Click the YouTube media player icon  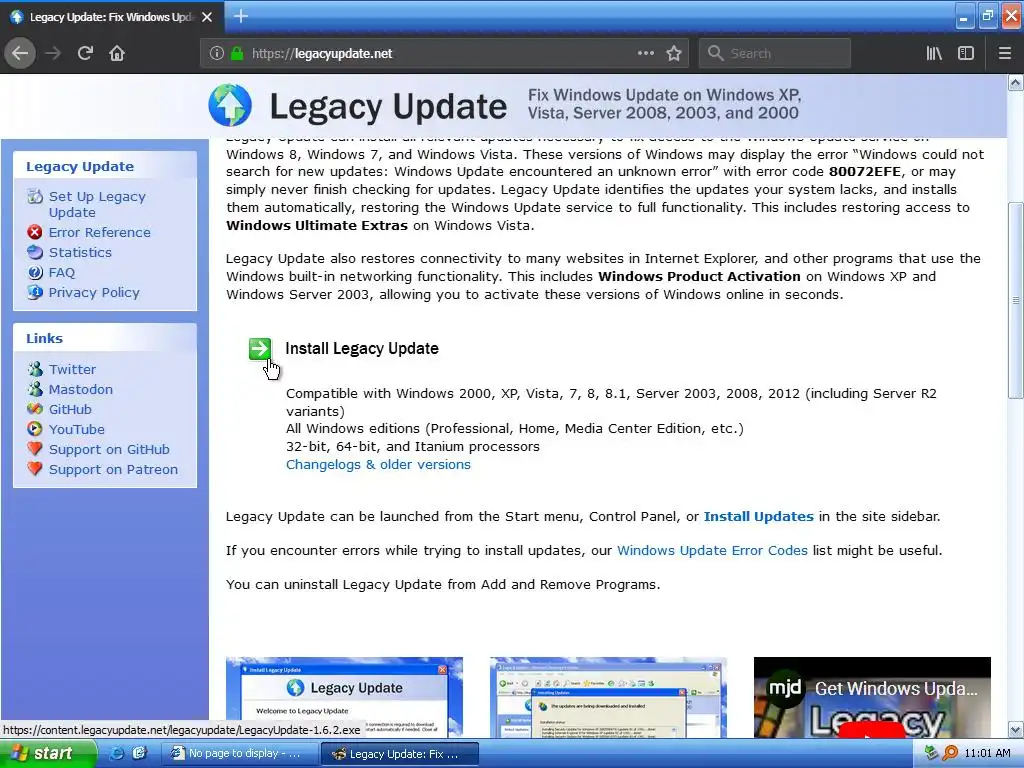coord(35,429)
